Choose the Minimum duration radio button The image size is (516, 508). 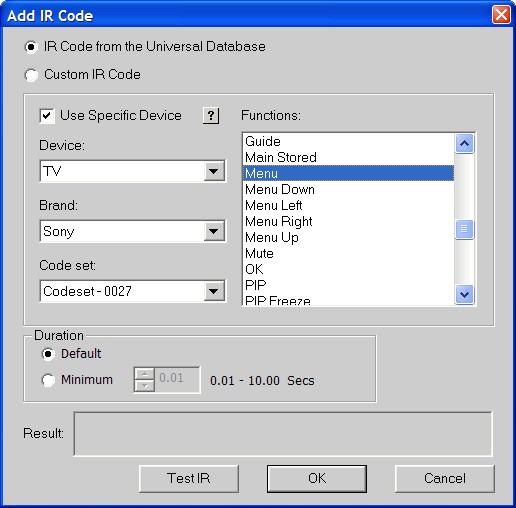coord(48,380)
